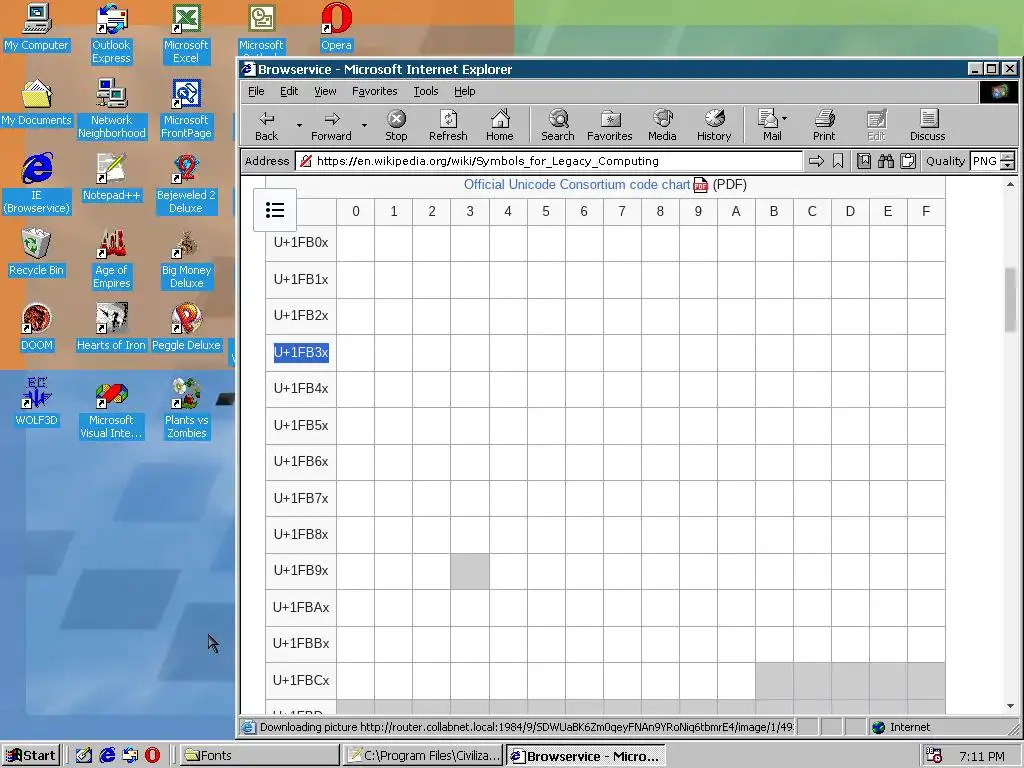Click column header A in chart
This screenshot has height=768, width=1024.
pos(736,211)
